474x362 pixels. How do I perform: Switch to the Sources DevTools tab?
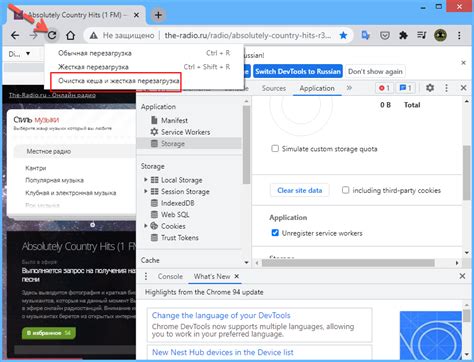point(274,88)
